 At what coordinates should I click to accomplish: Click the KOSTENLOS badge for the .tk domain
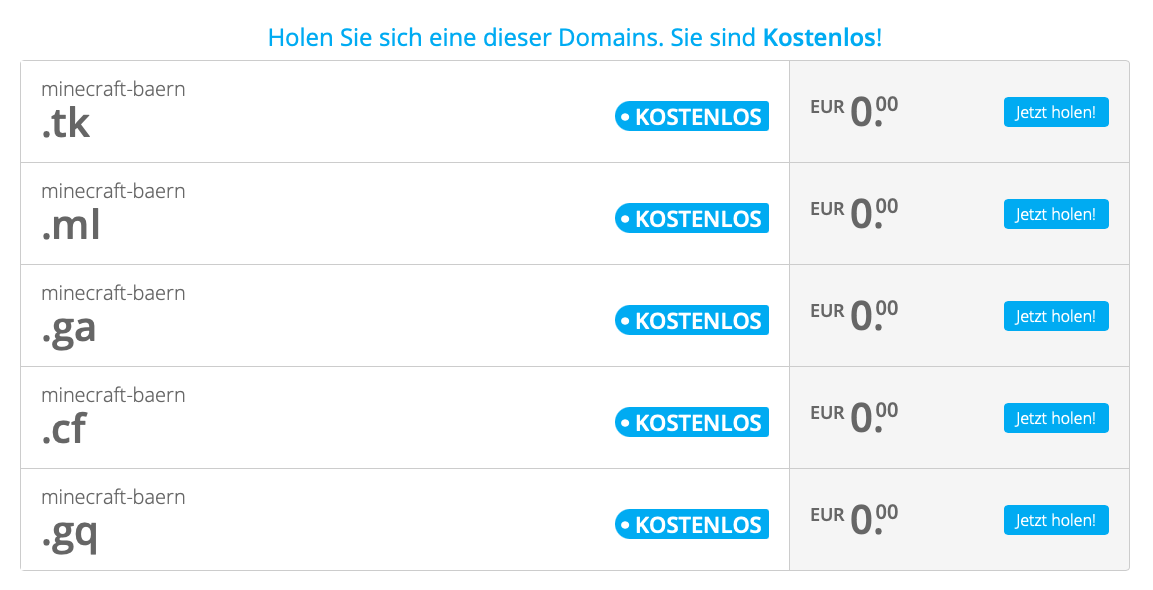click(691, 116)
